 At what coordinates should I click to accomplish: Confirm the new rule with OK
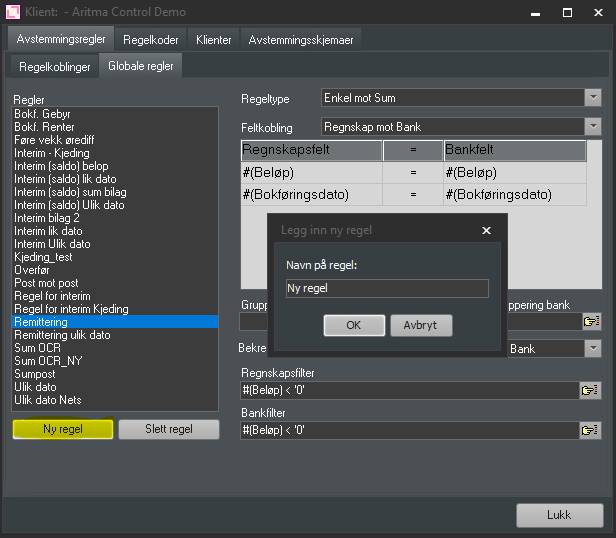tap(354, 325)
